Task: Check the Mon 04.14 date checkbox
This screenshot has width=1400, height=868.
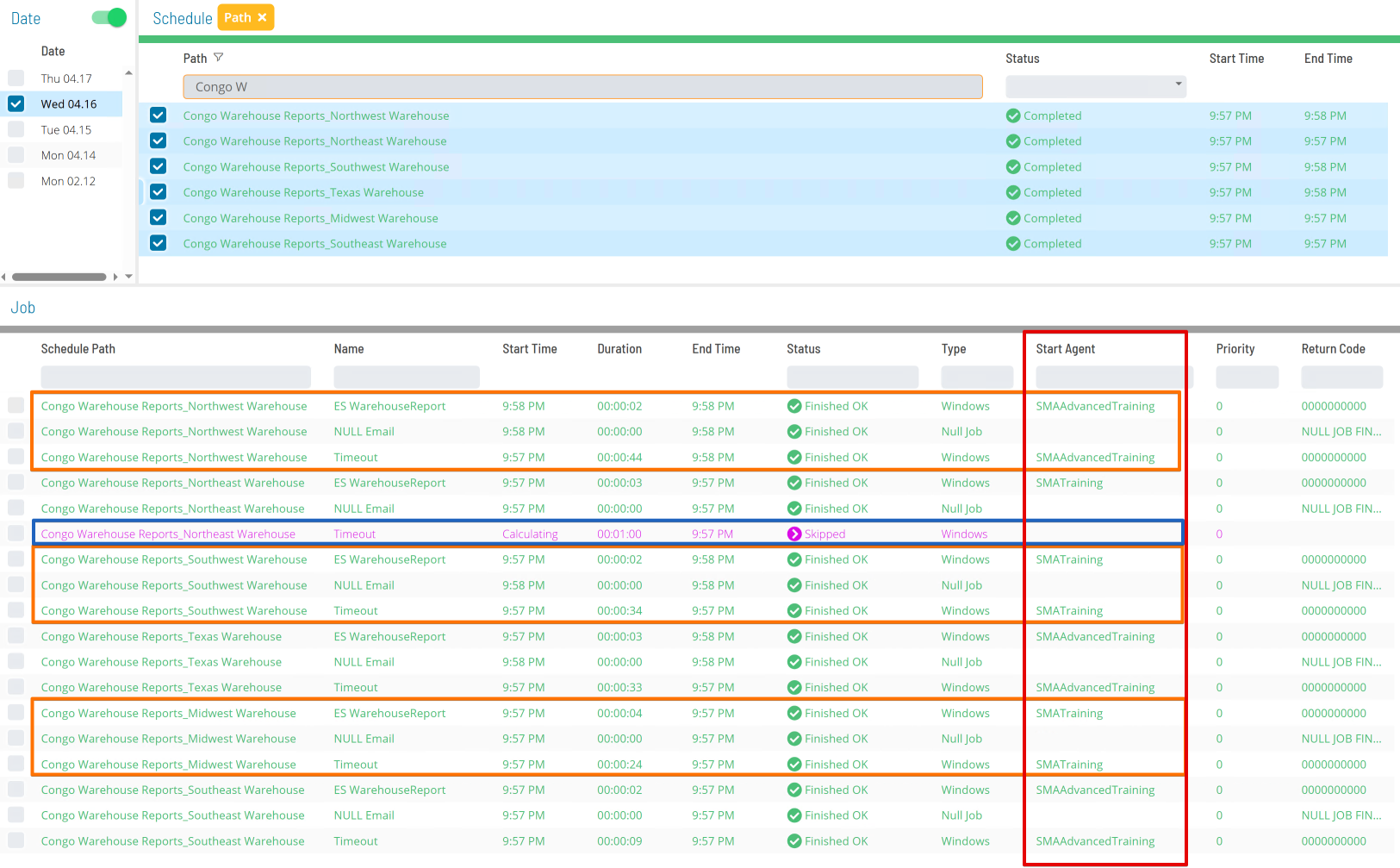Action: [16, 155]
